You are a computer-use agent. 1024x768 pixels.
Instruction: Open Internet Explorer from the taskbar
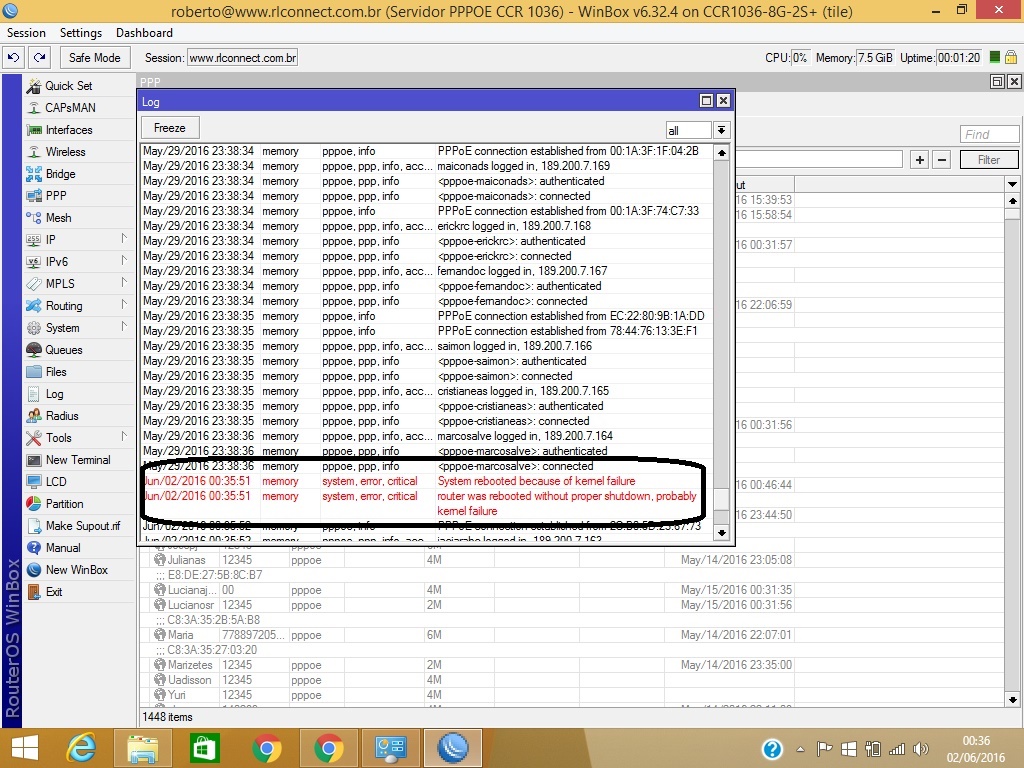coord(81,748)
